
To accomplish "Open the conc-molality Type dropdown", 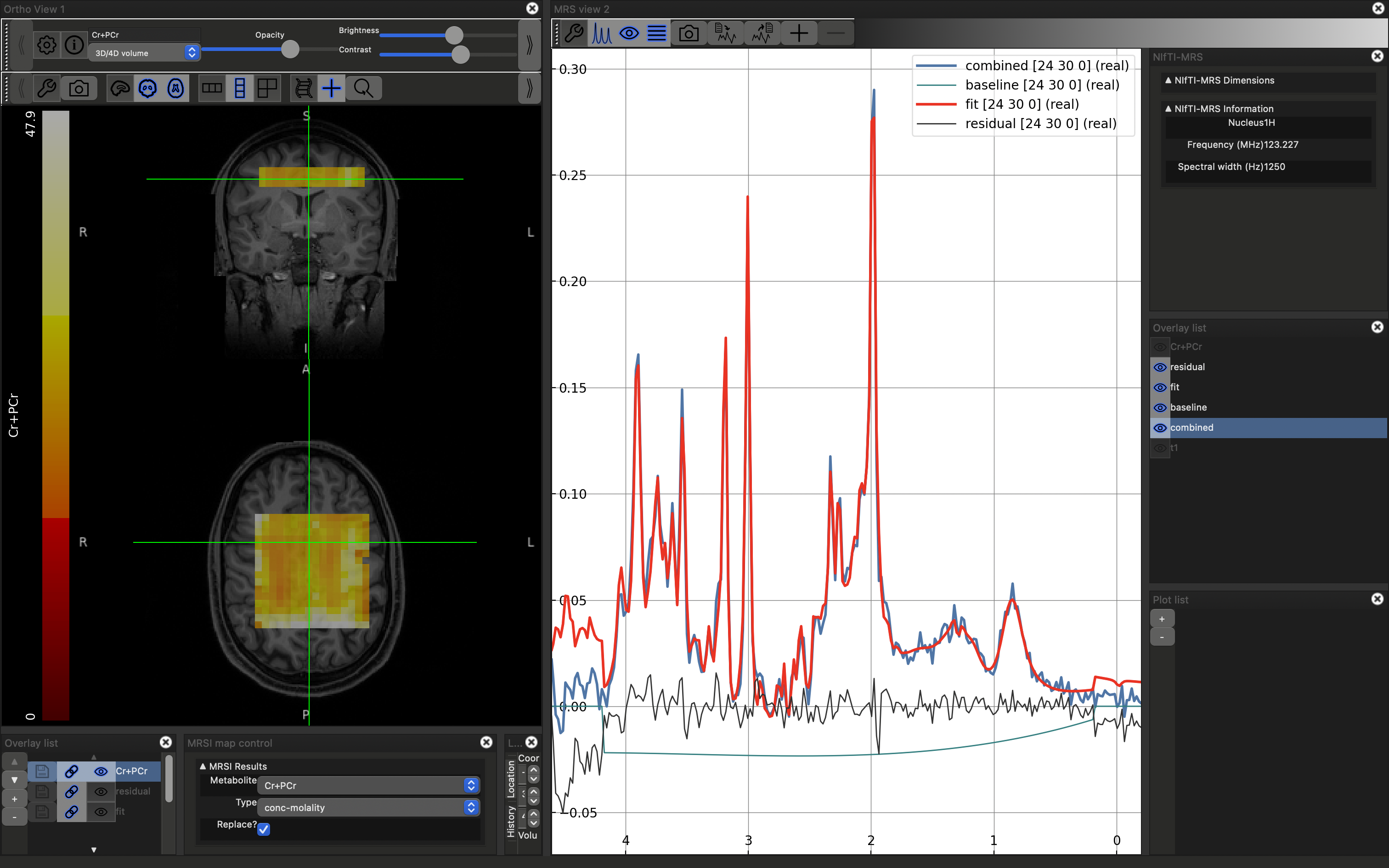I will [x=368, y=808].
